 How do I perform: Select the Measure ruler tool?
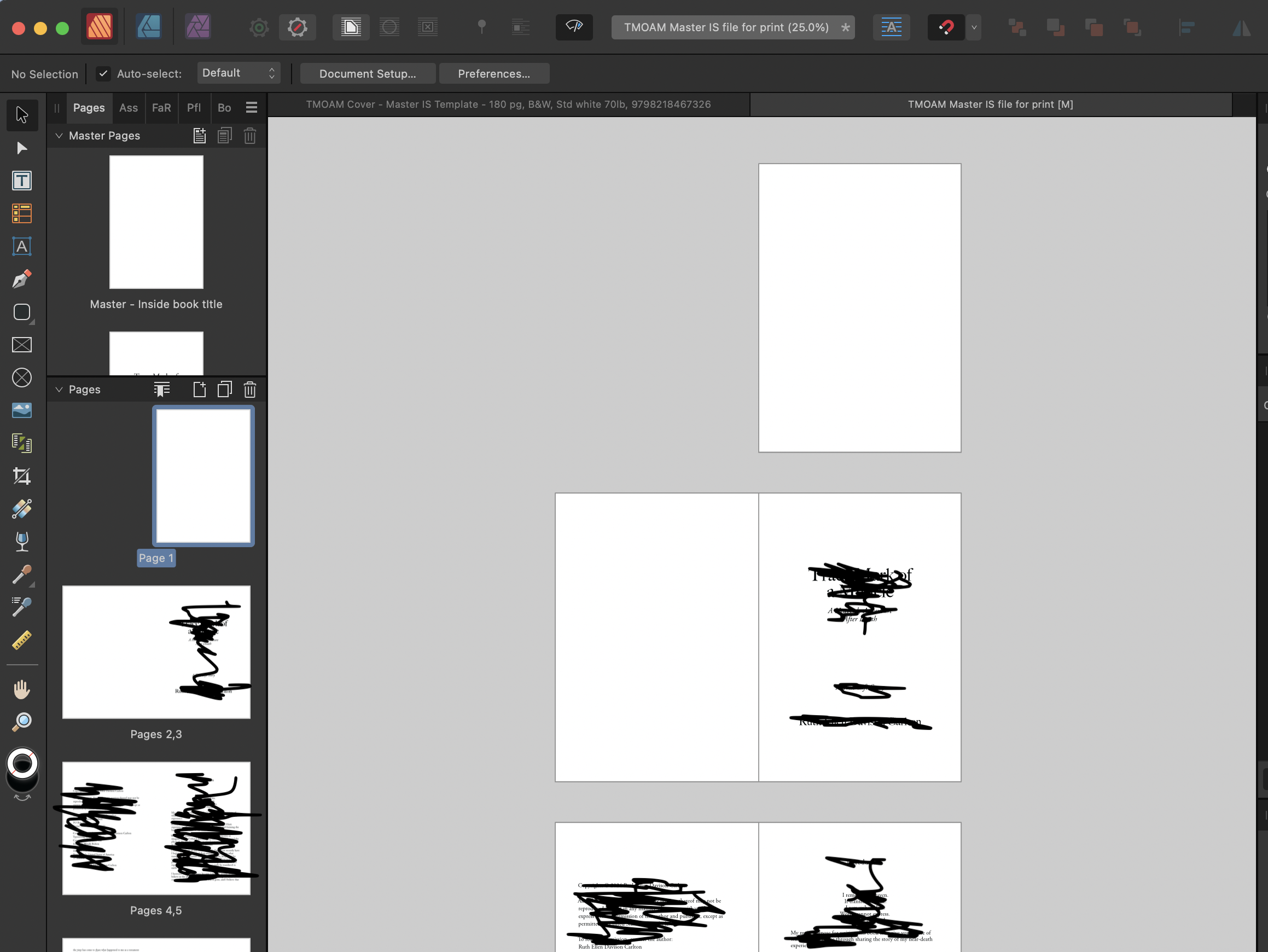click(x=22, y=640)
